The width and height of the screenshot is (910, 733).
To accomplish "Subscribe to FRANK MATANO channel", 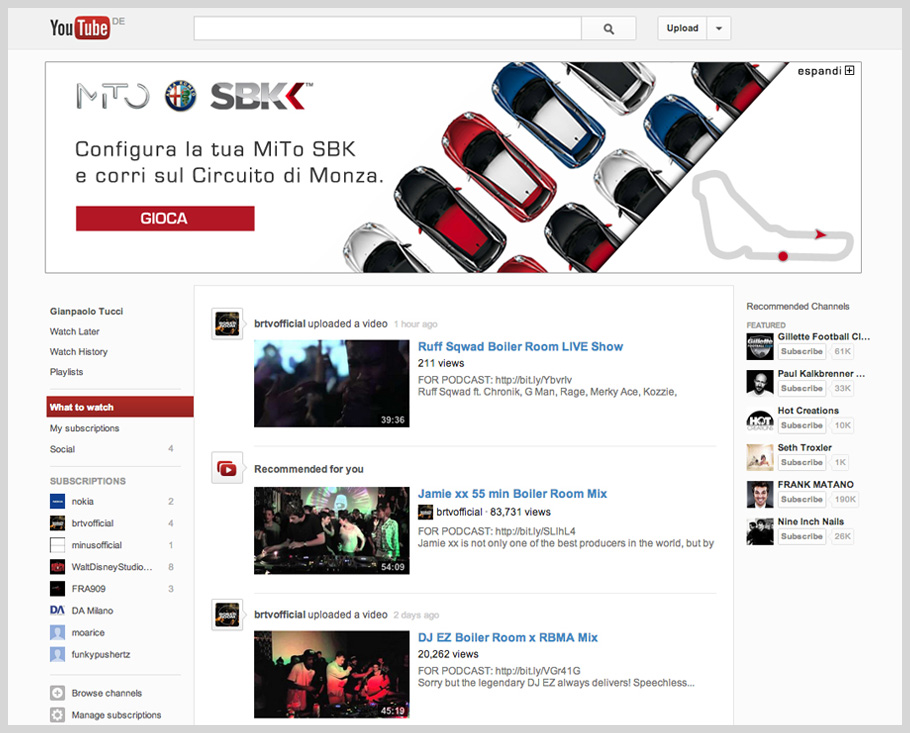I will coord(801,500).
